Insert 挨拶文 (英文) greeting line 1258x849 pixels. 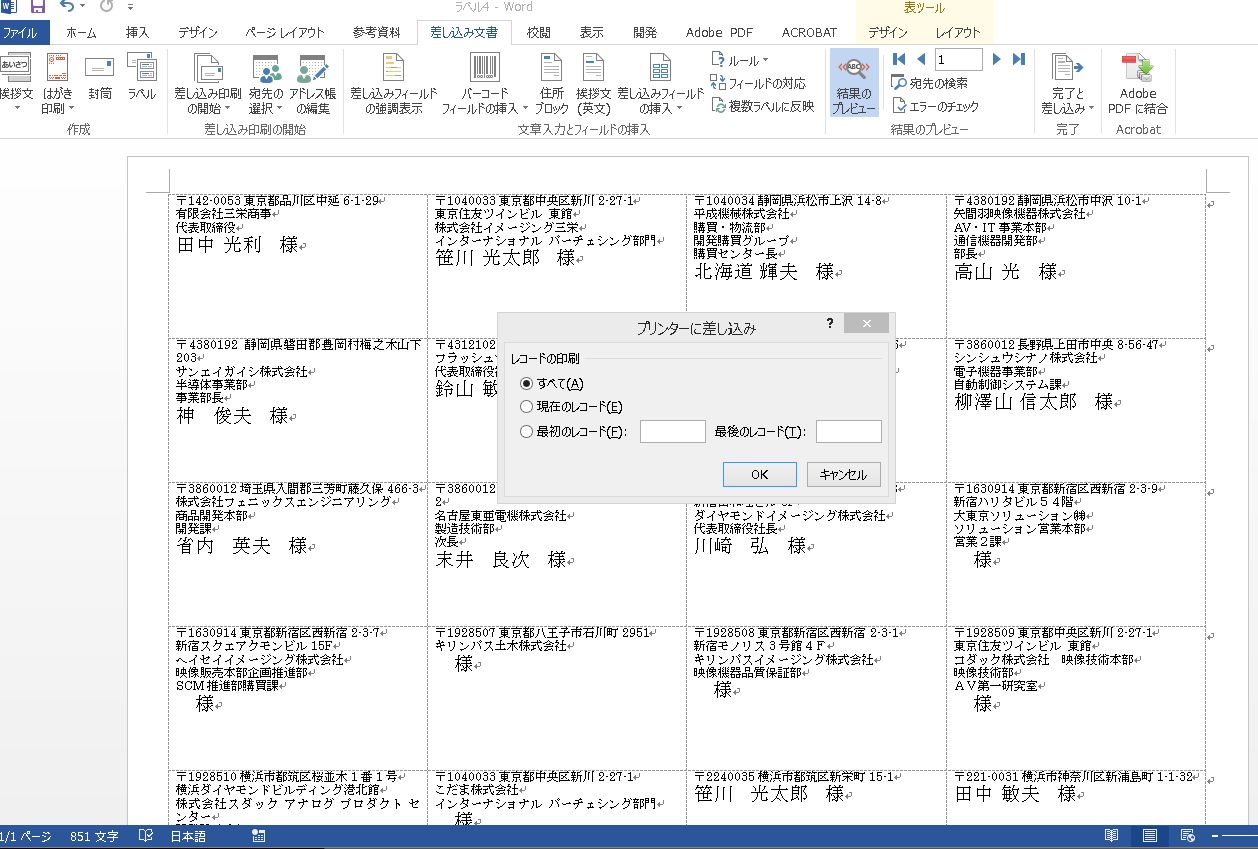coord(593,84)
